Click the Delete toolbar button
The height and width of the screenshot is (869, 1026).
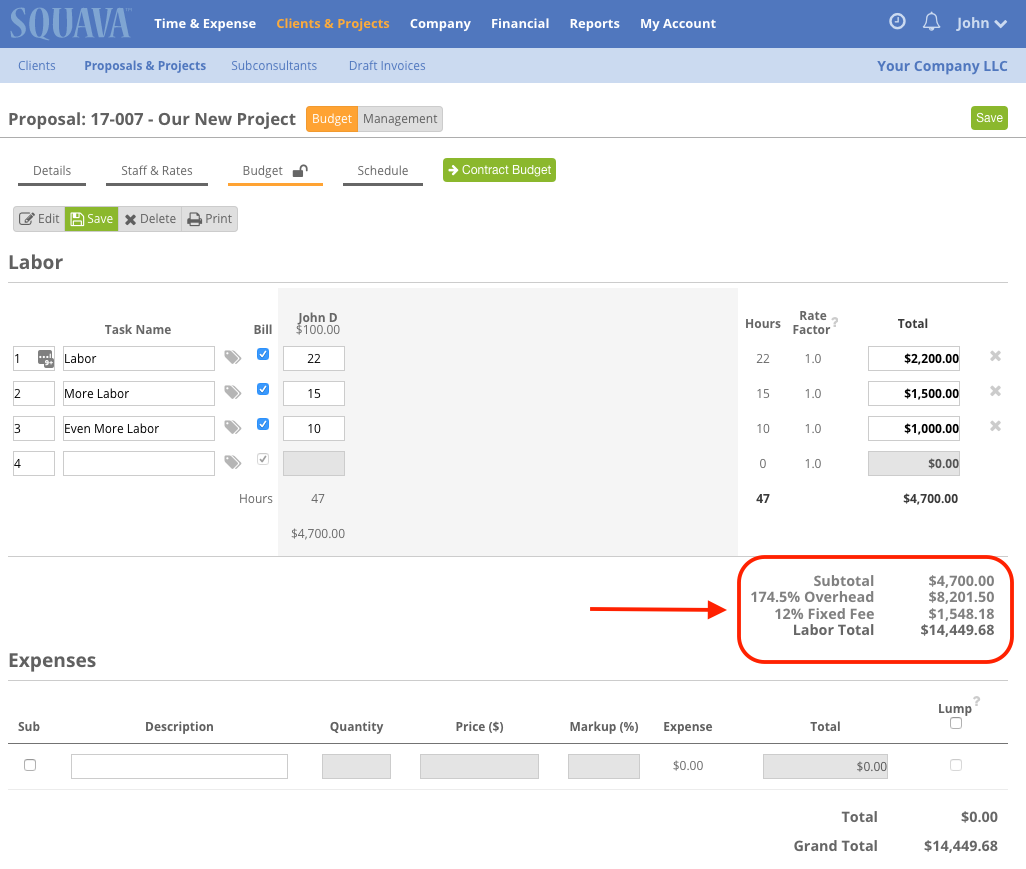pyautogui.click(x=150, y=219)
